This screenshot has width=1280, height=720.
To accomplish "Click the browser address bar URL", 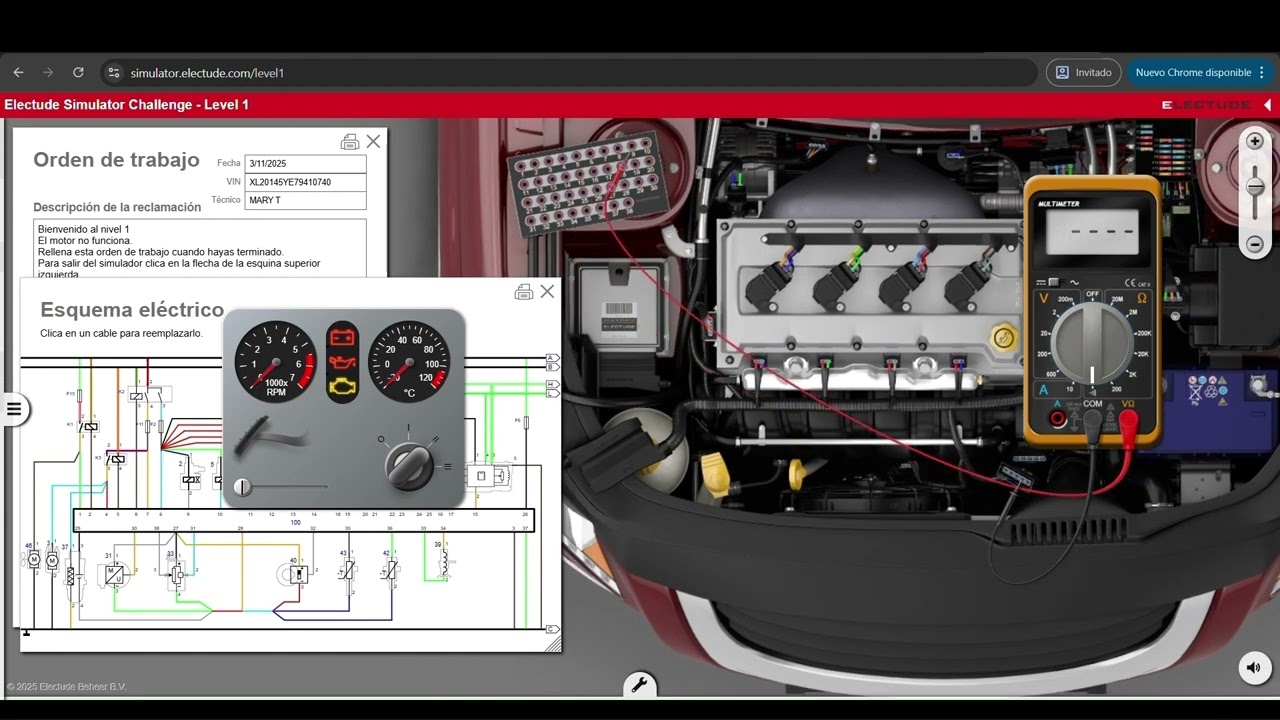I will click(207, 73).
